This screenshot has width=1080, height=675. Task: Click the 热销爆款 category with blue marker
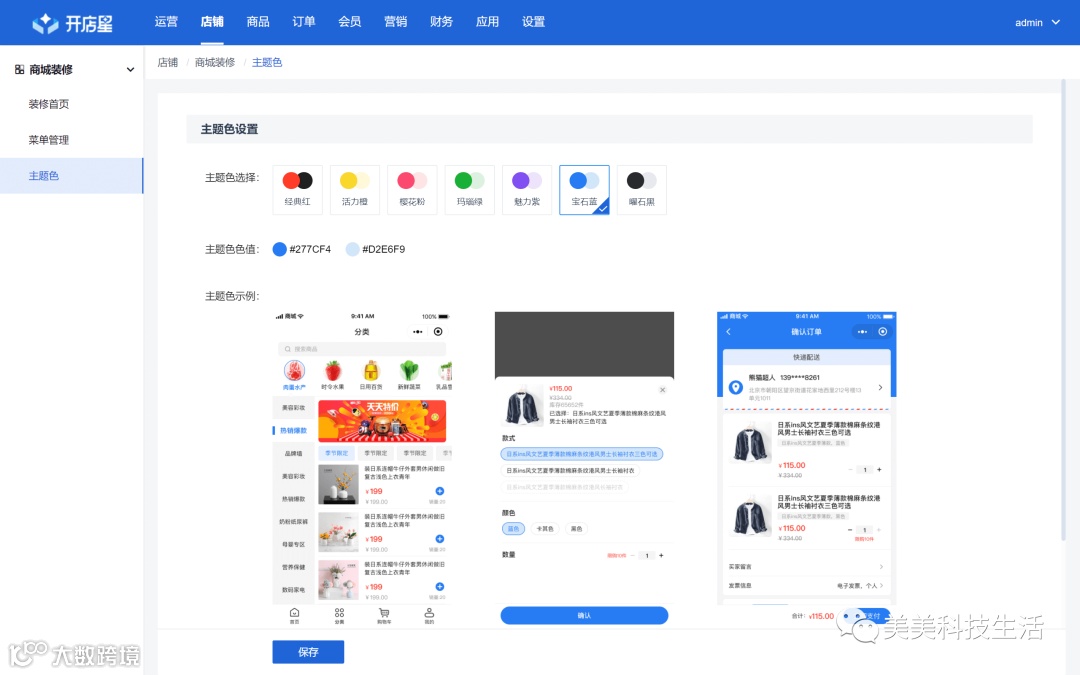[293, 430]
